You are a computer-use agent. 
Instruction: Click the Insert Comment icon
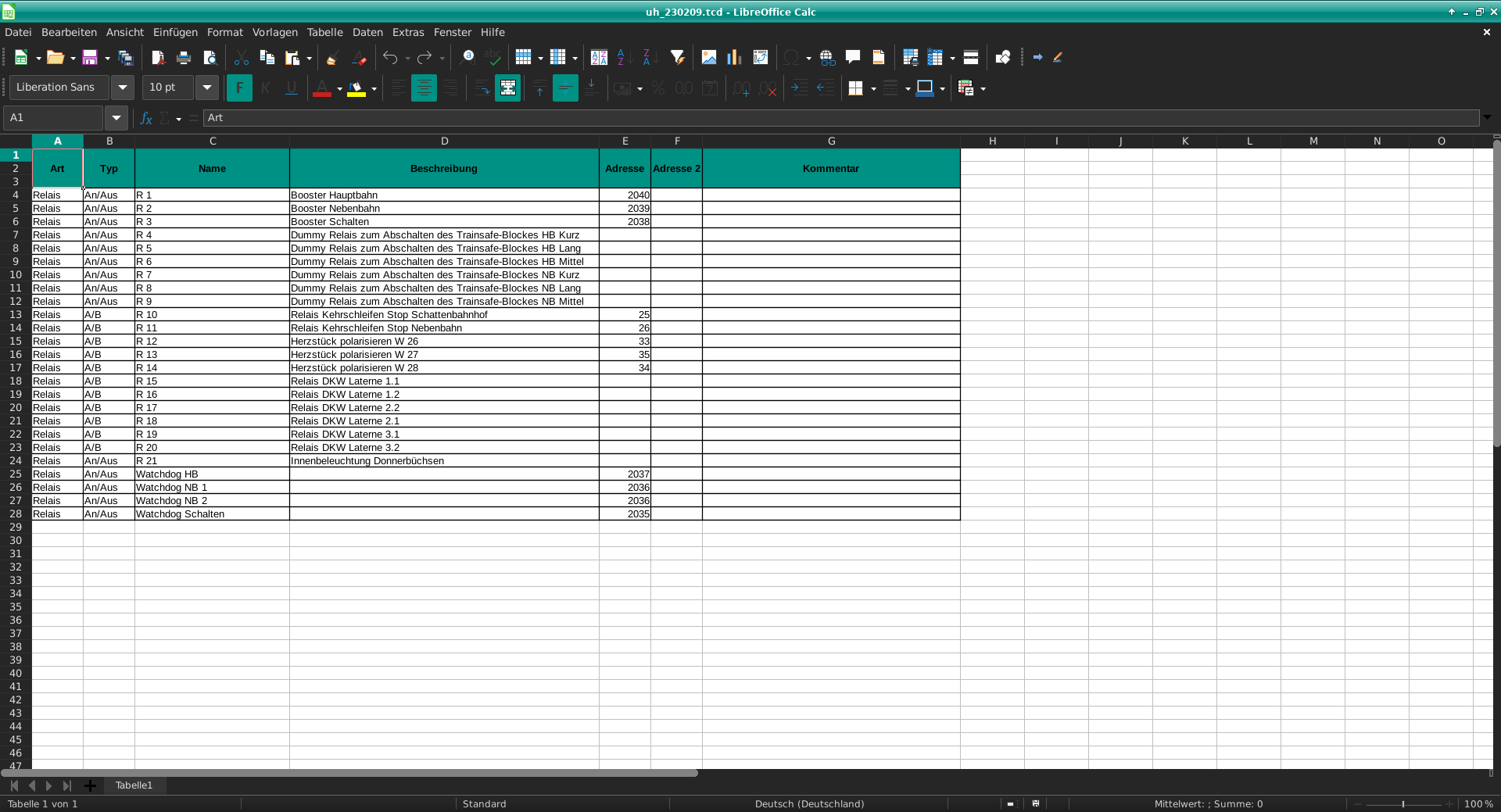853,57
